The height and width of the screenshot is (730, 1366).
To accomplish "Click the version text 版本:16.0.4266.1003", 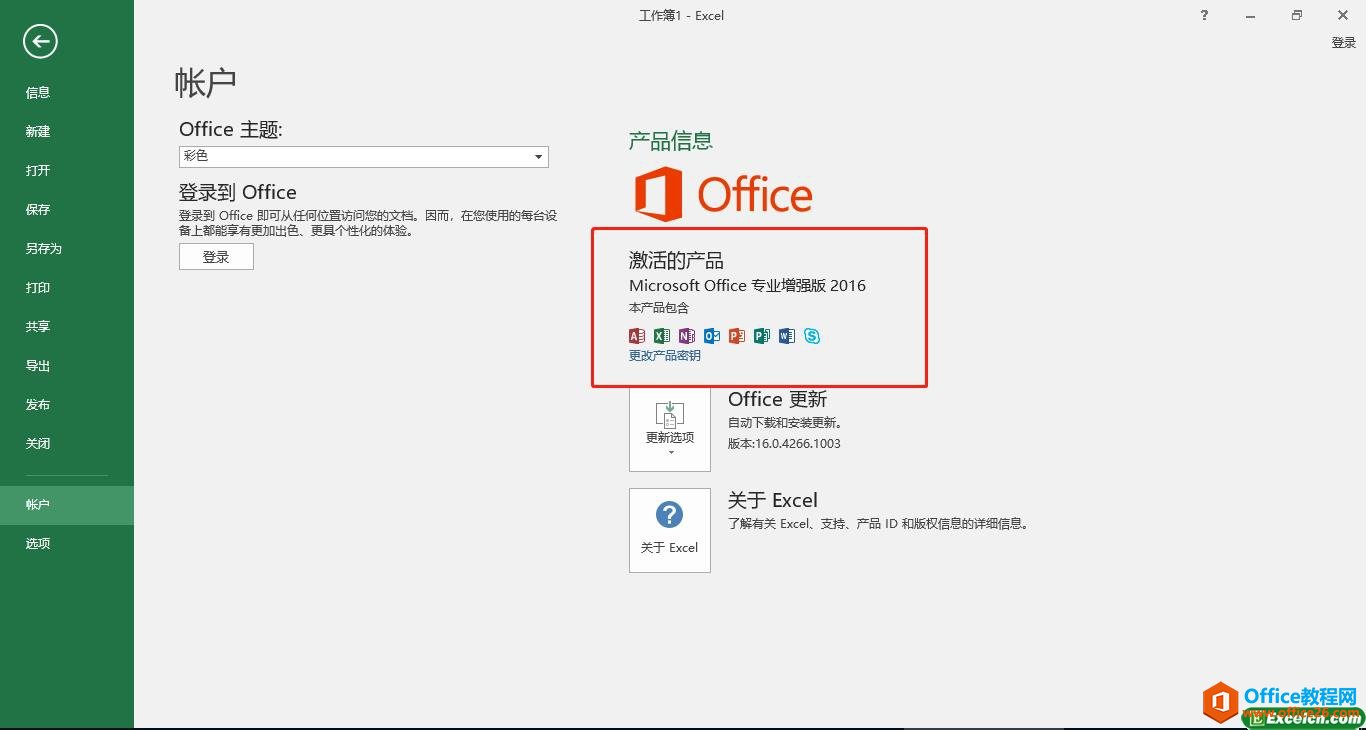I will [784, 444].
